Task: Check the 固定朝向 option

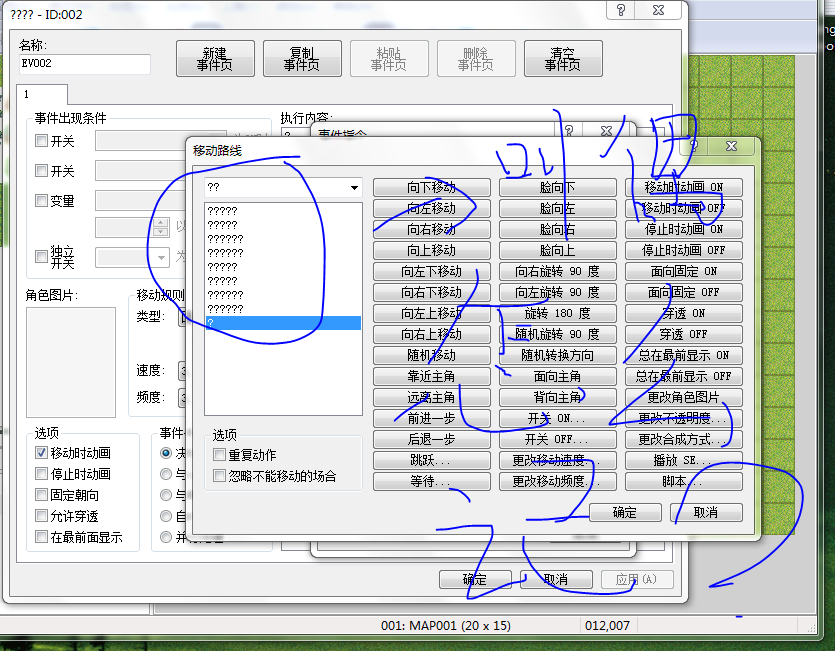Action: pos(41,495)
